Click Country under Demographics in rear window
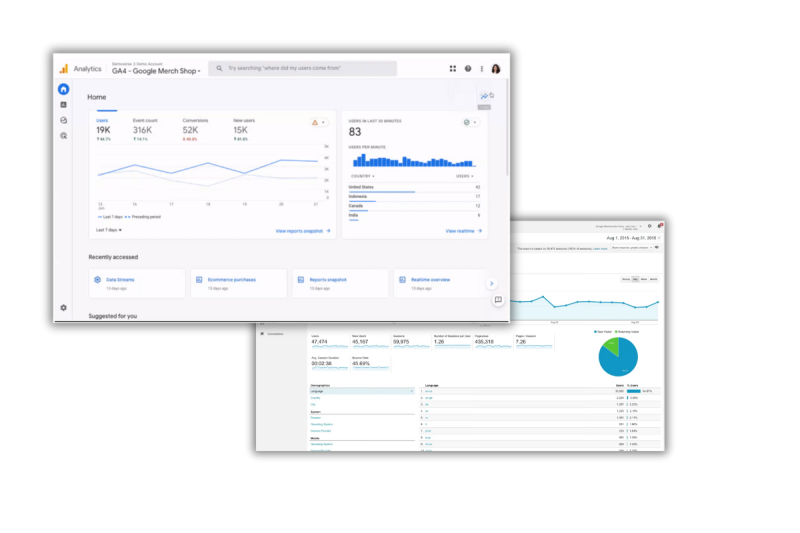This screenshot has height=533, width=800. [316, 398]
